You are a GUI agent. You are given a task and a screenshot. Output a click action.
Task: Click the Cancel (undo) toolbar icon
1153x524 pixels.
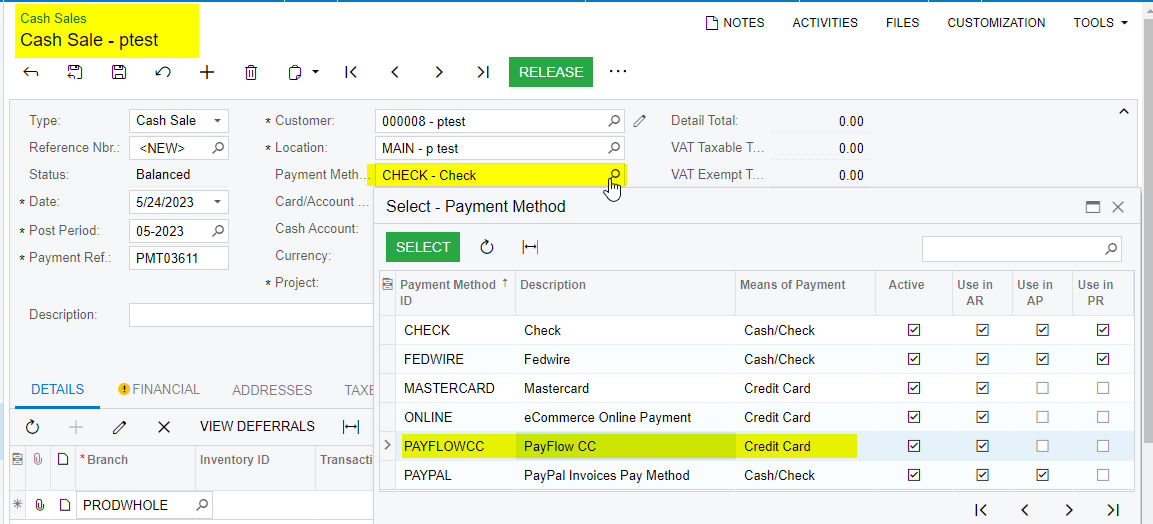163,72
